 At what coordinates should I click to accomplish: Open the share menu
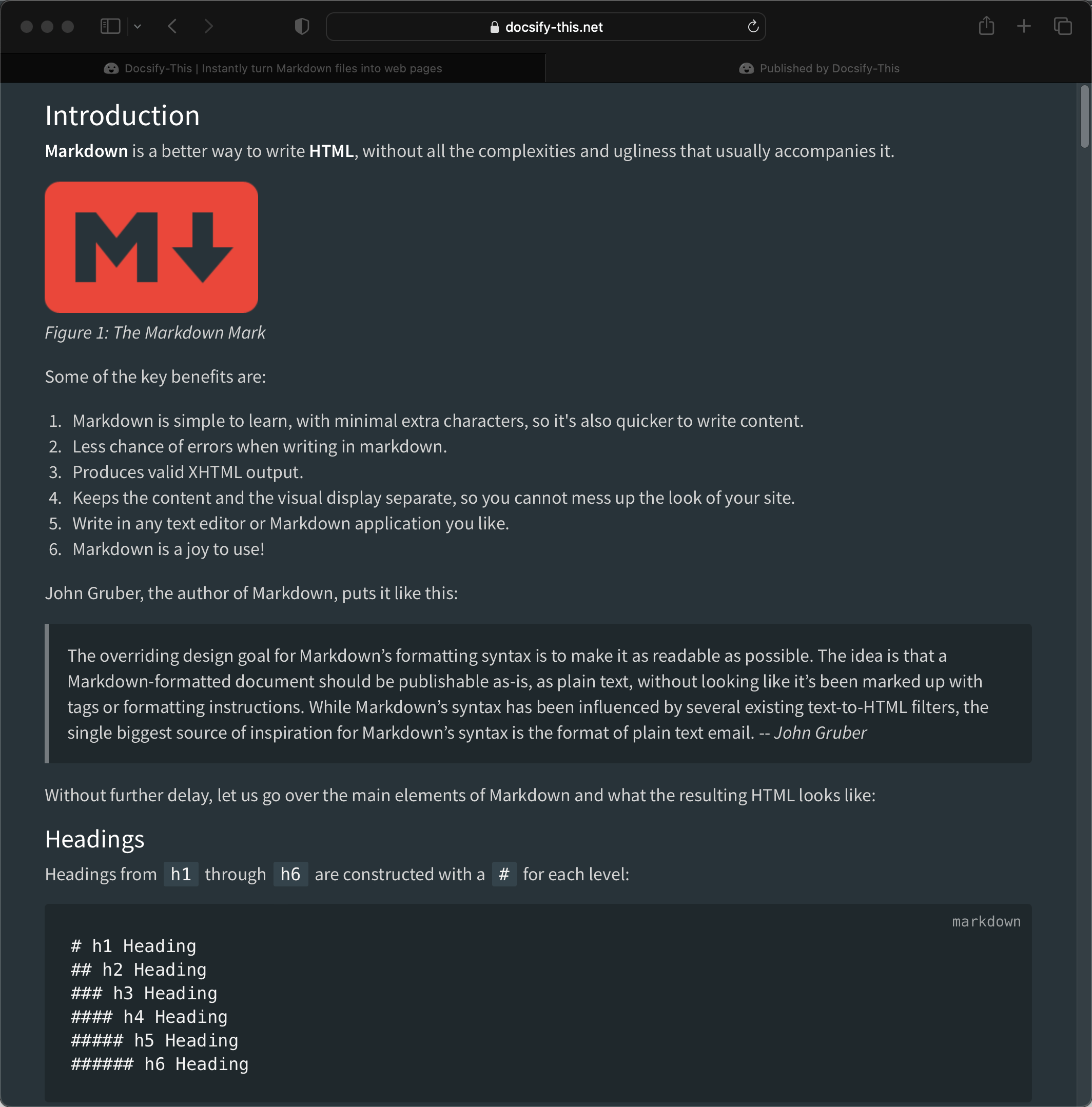pos(985,26)
